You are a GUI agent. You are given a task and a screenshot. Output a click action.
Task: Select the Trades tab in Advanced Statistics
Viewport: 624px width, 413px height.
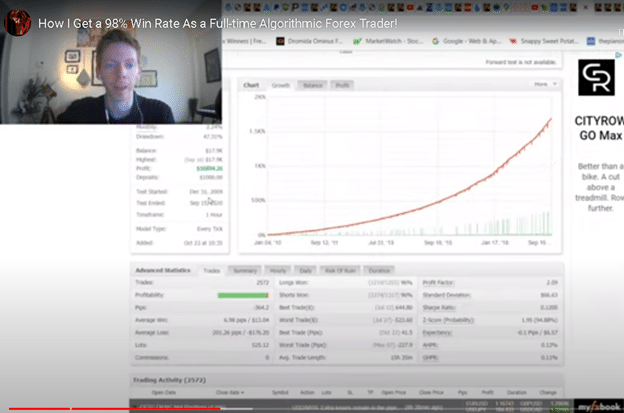pyautogui.click(x=211, y=270)
